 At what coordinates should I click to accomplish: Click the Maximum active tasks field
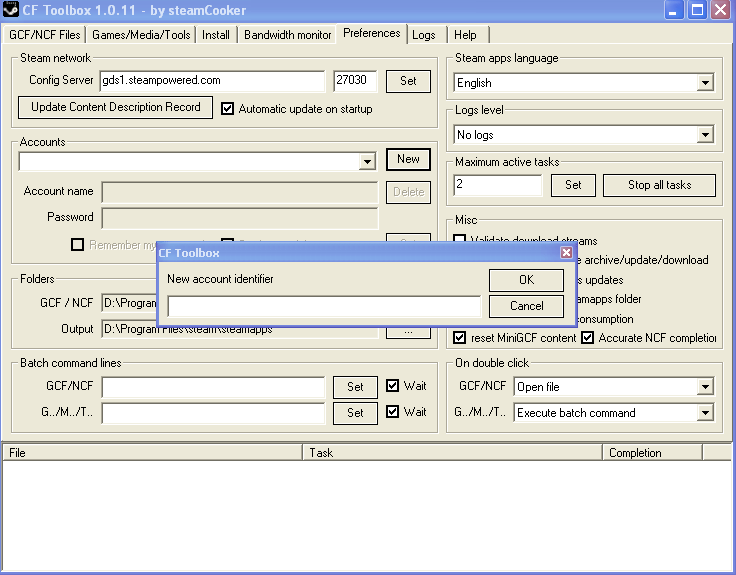(497, 185)
